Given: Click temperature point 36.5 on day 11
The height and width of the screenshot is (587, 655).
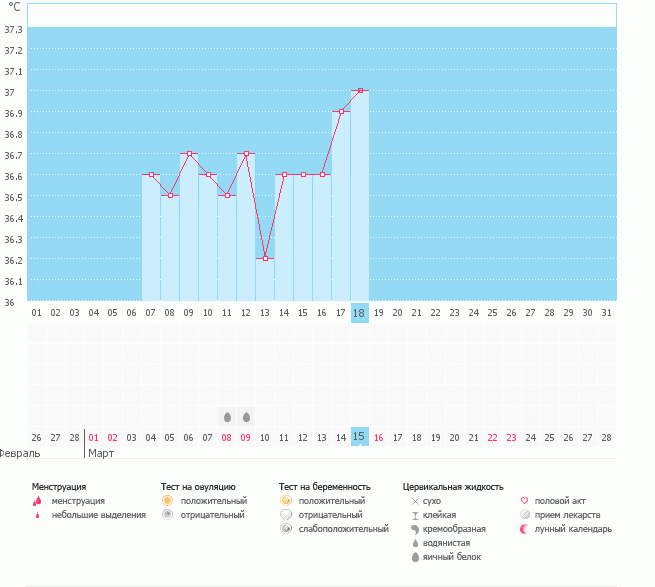Looking at the screenshot, I should (x=227, y=196).
